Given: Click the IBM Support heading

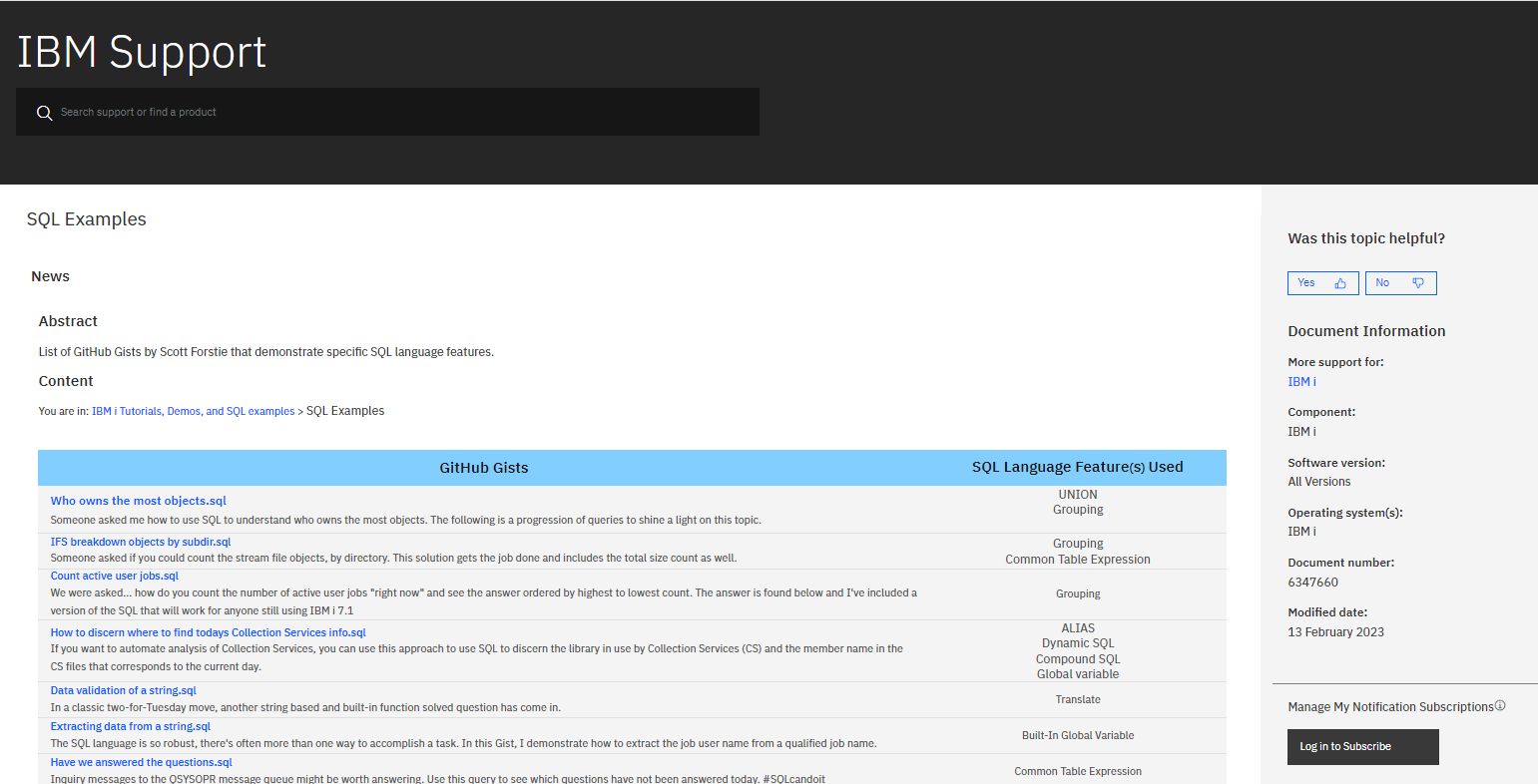Looking at the screenshot, I should [x=142, y=52].
